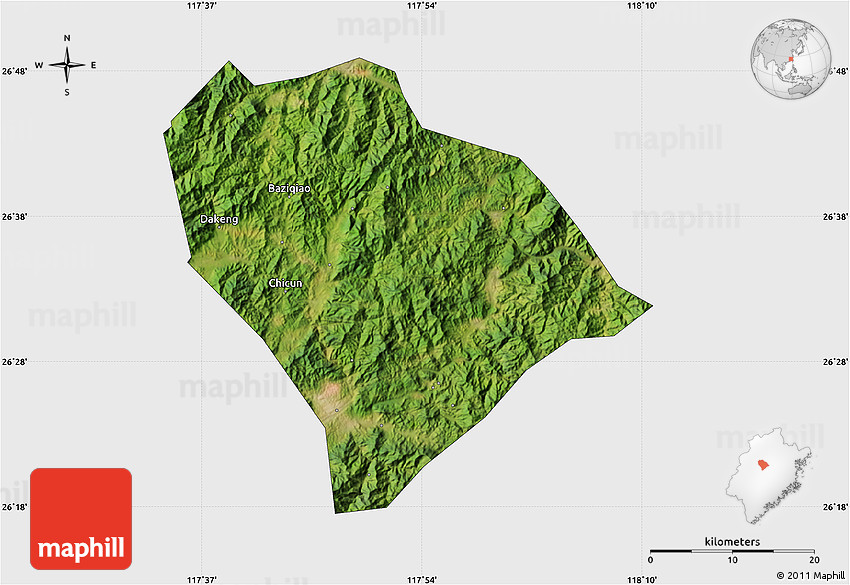Click the red Maphill logo

81,517
